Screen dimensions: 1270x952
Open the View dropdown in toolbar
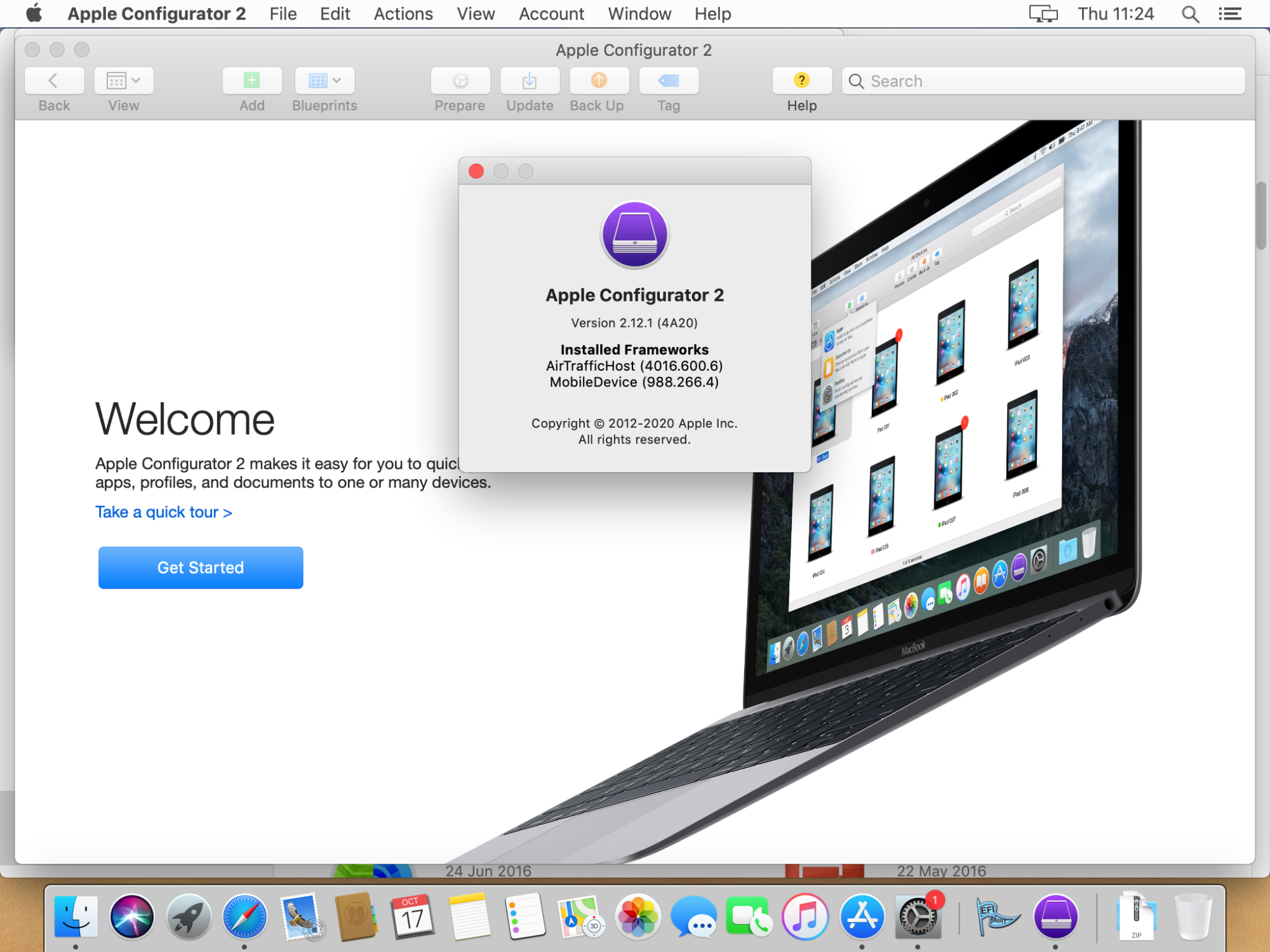[x=124, y=81]
